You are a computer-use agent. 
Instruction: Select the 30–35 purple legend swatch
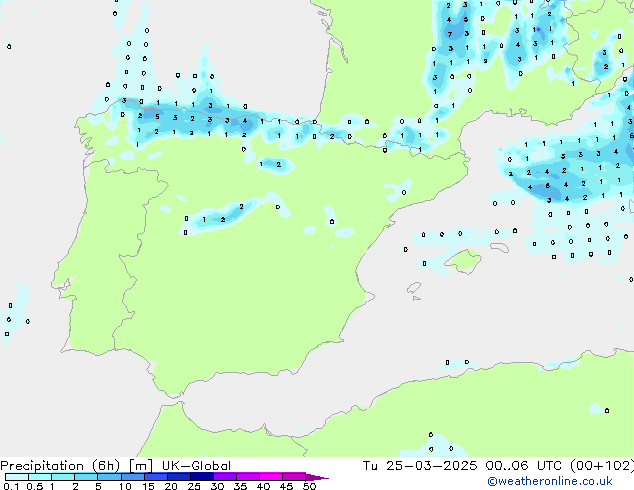pos(224,477)
